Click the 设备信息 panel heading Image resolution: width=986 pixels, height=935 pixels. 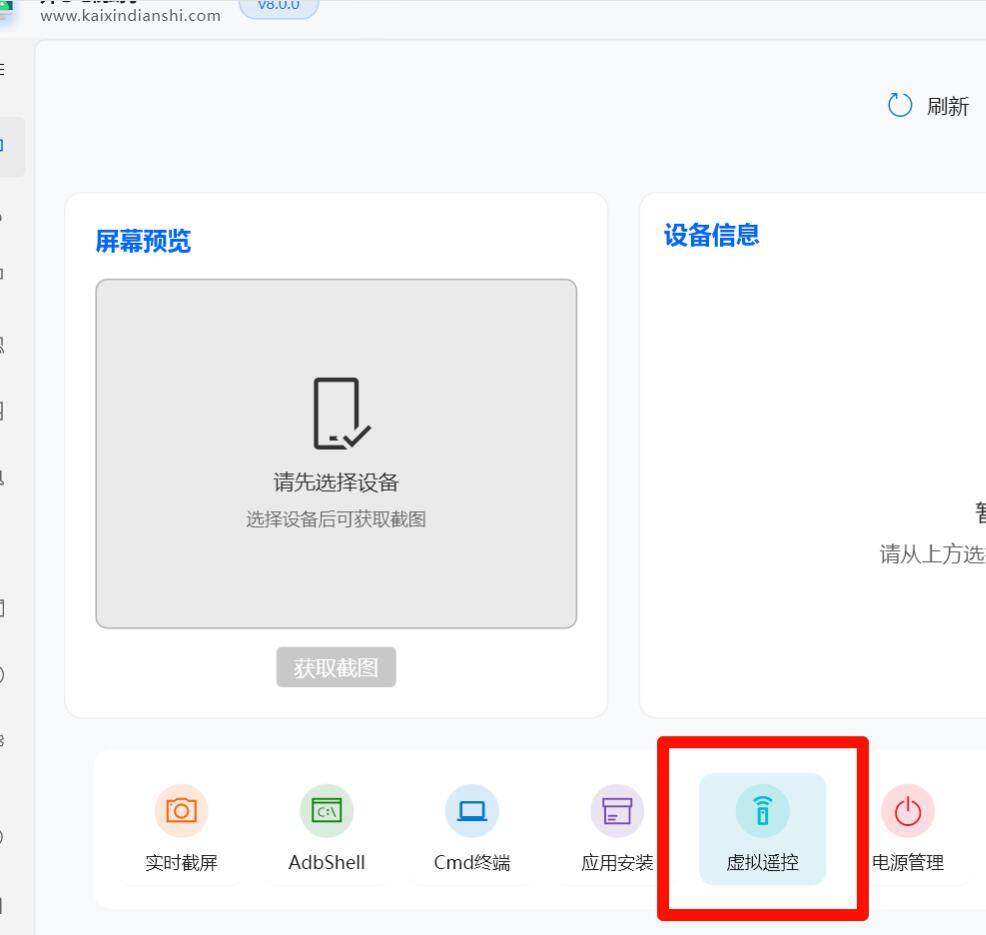point(710,234)
